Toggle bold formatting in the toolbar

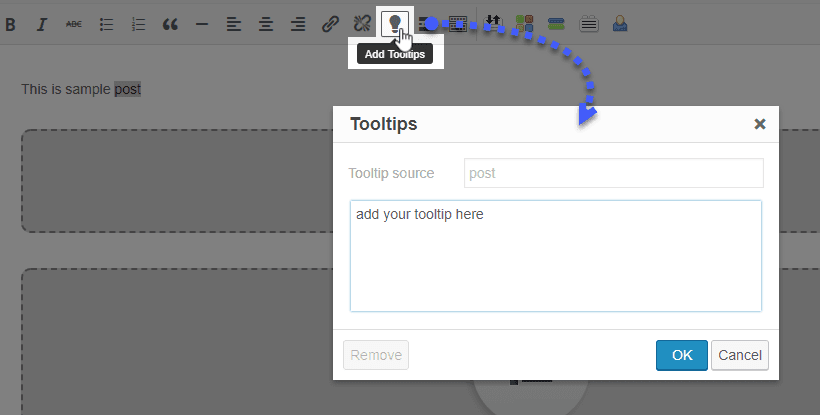pyautogui.click(x=10, y=24)
